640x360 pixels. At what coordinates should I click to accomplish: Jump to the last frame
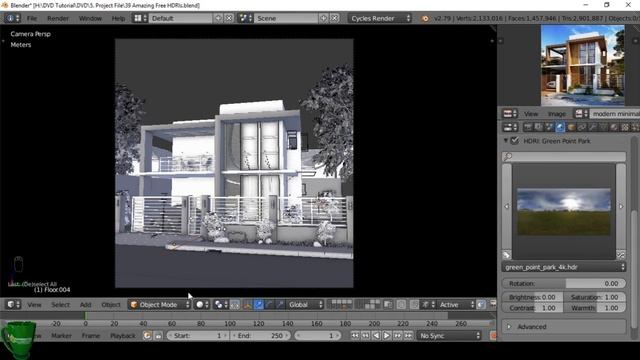[408, 336]
